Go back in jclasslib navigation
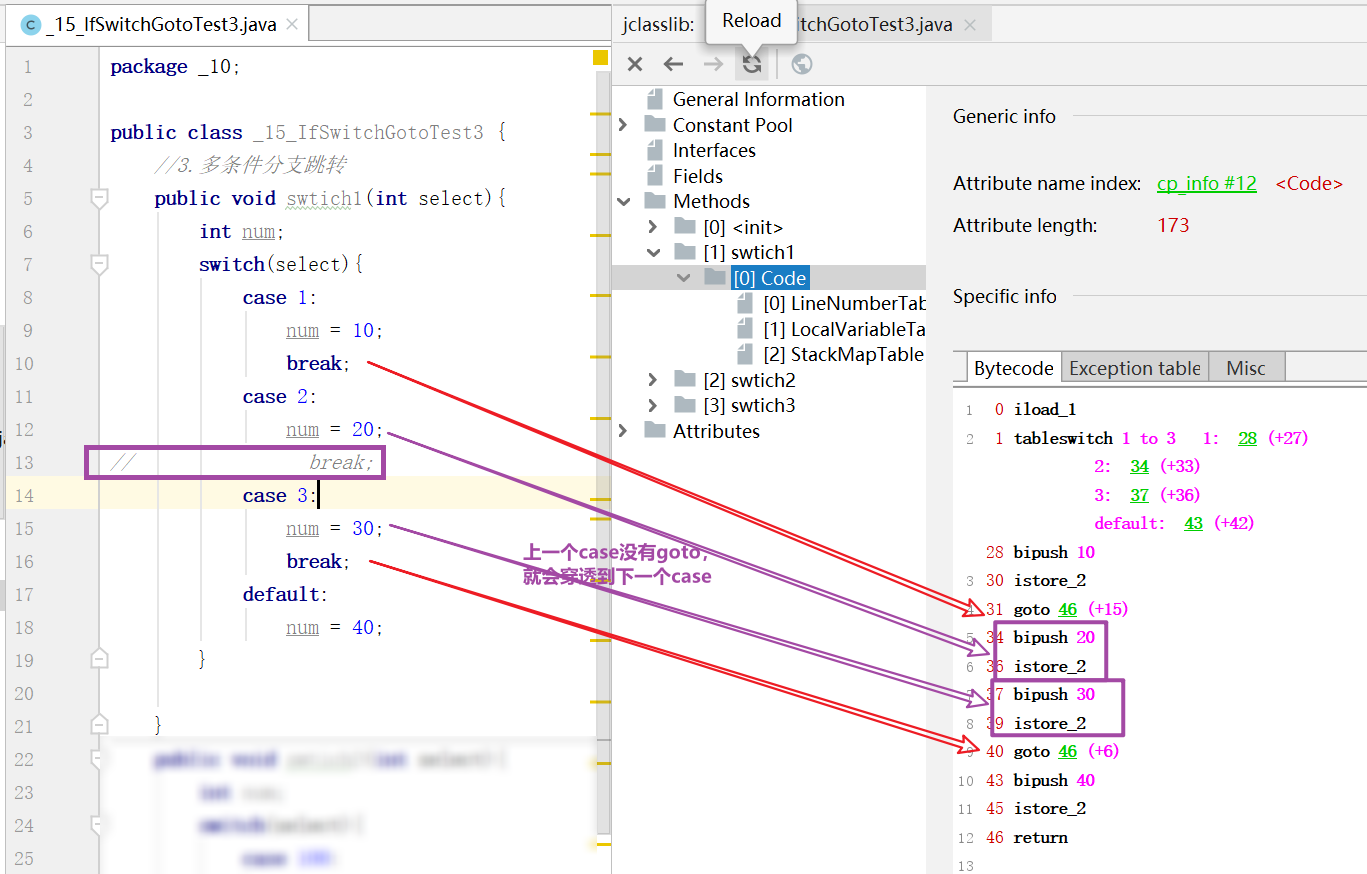This screenshot has width=1367, height=874. click(673, 64)
